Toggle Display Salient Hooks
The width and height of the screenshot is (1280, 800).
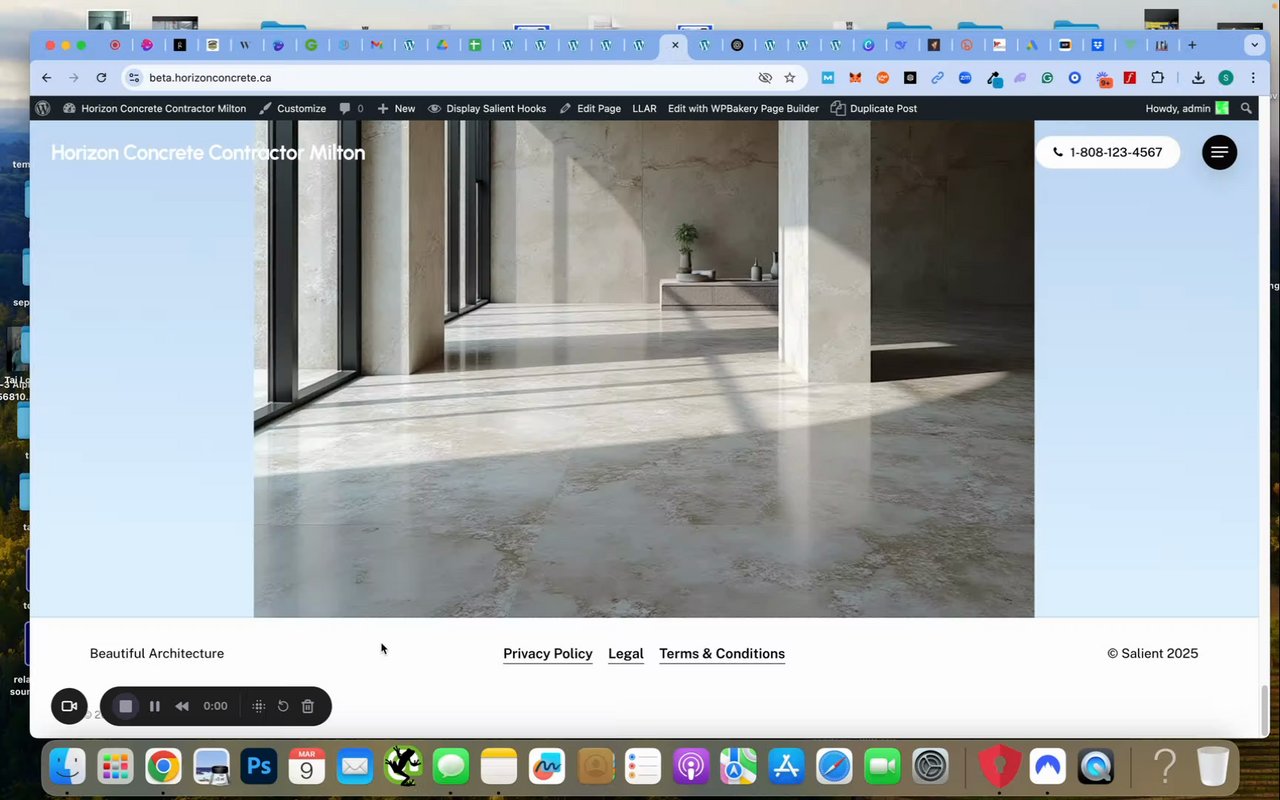tap(487, 108)
